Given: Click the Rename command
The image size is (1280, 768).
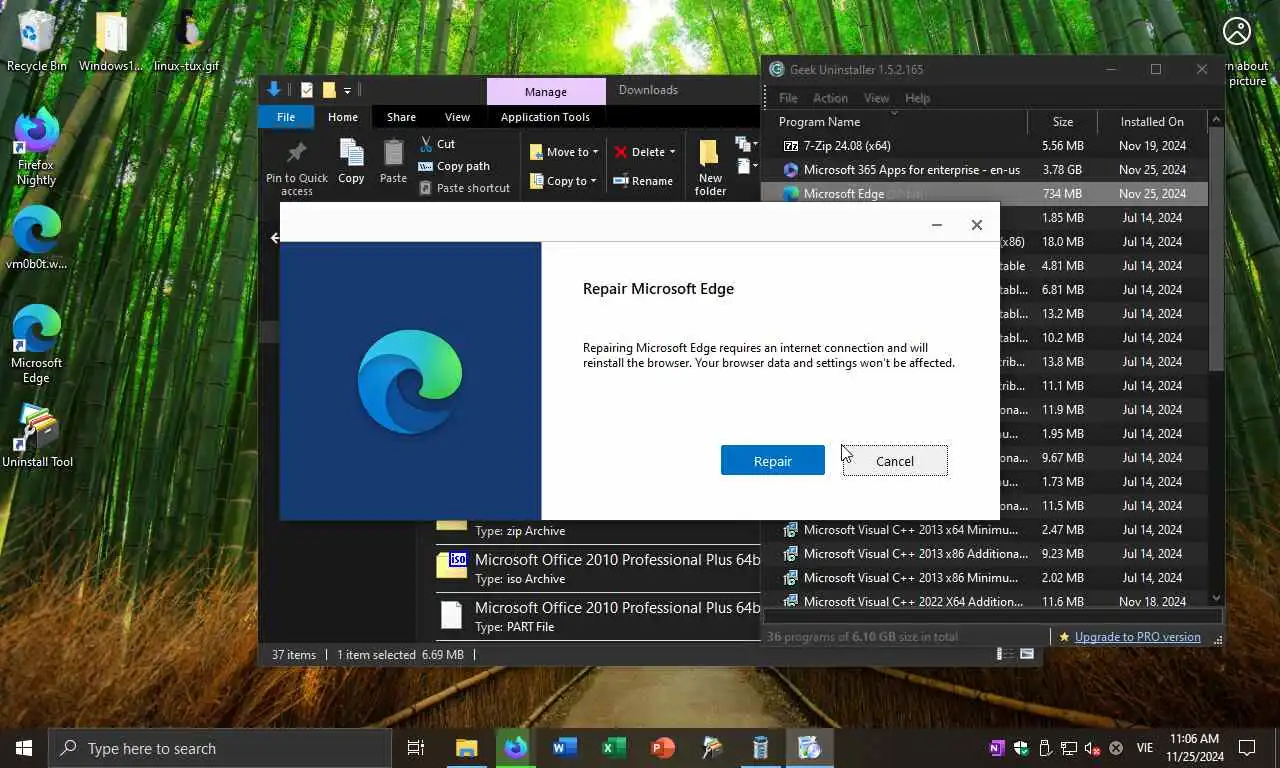Looking at the screenshot, I should 642,181.
